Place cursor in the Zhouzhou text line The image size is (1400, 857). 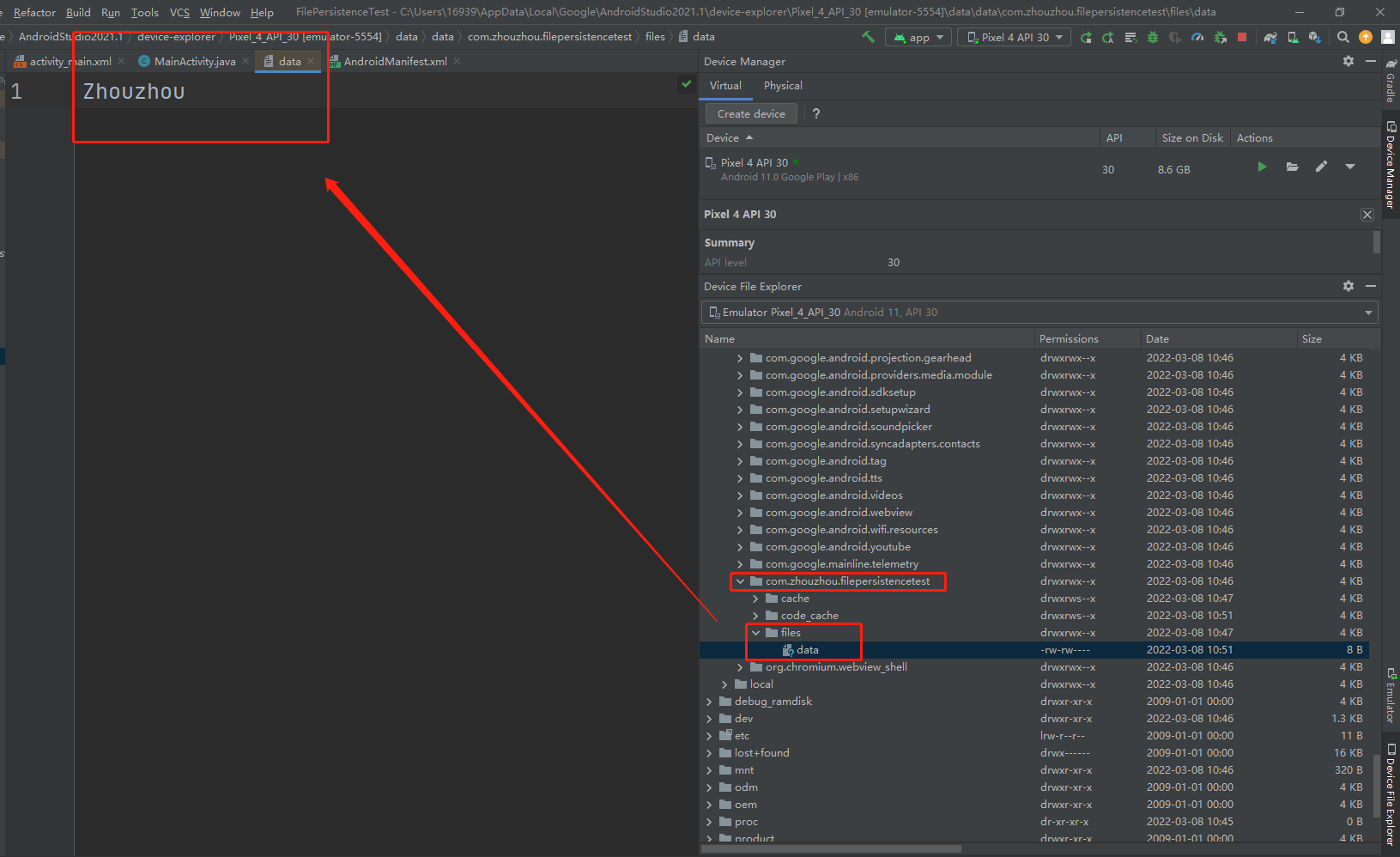(134, 91)
